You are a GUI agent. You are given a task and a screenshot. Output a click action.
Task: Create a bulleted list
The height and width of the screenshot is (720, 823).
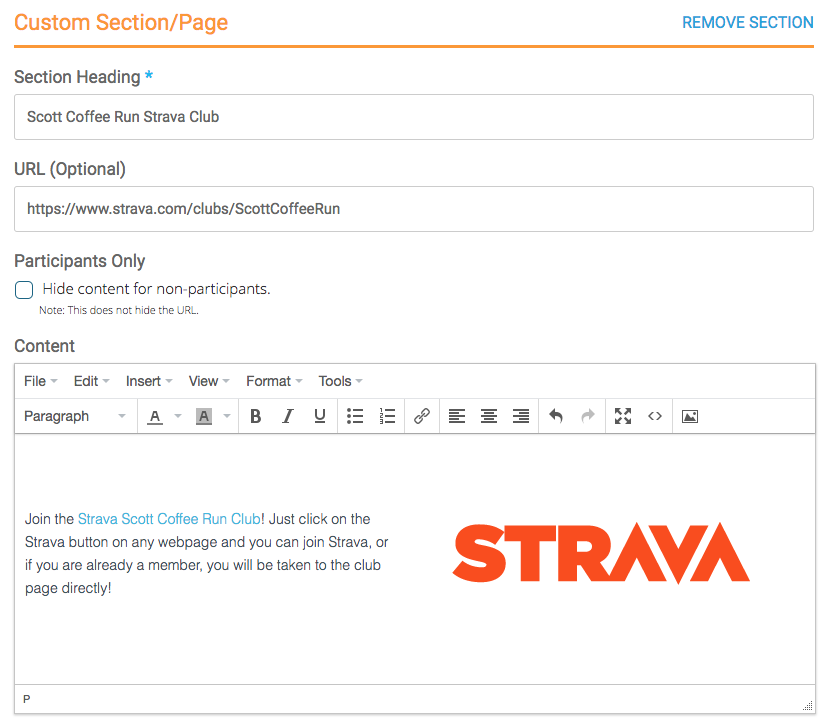(355, 416)
